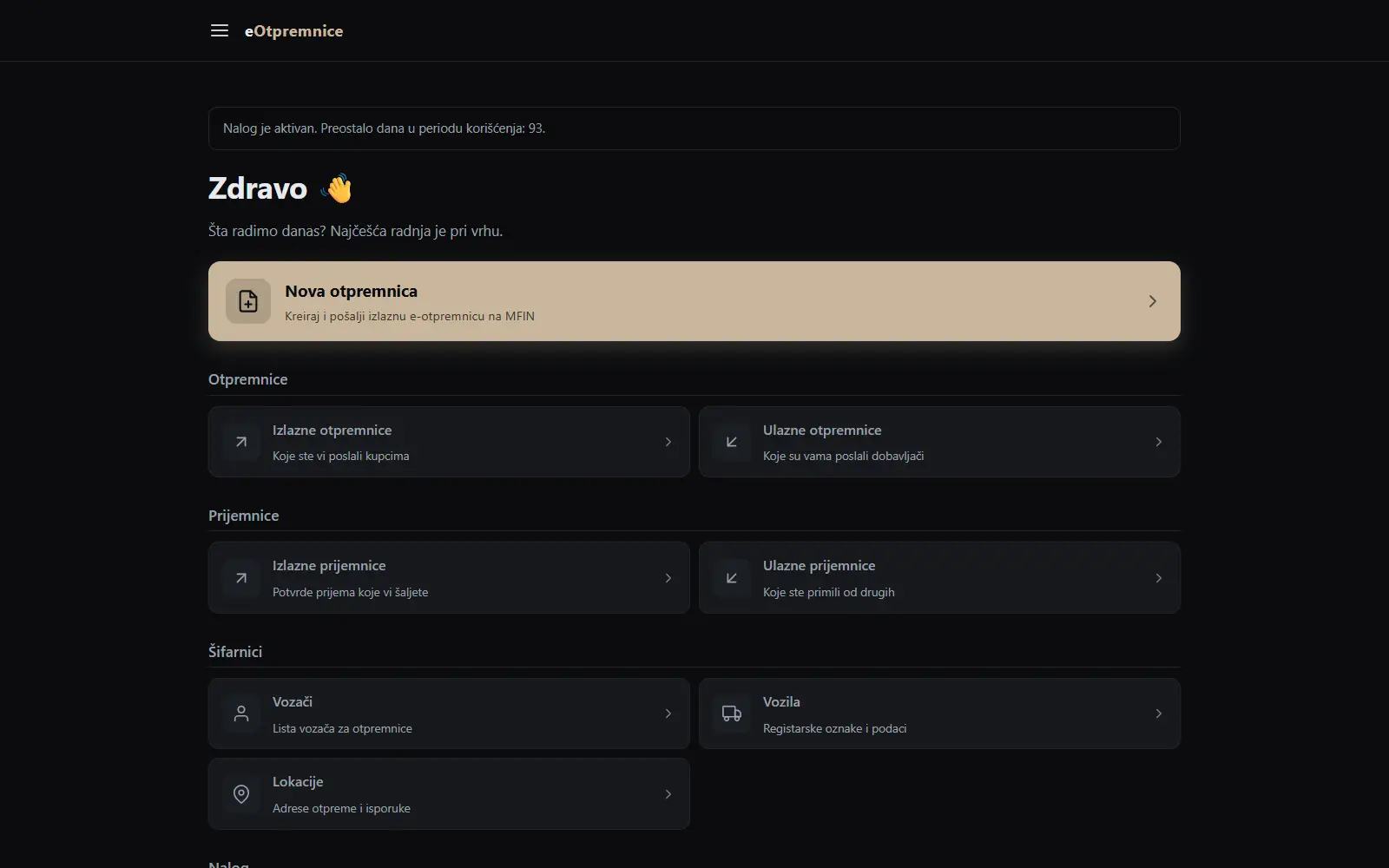
Task: Click the chevron on the Vozači card
Action: 668,713
